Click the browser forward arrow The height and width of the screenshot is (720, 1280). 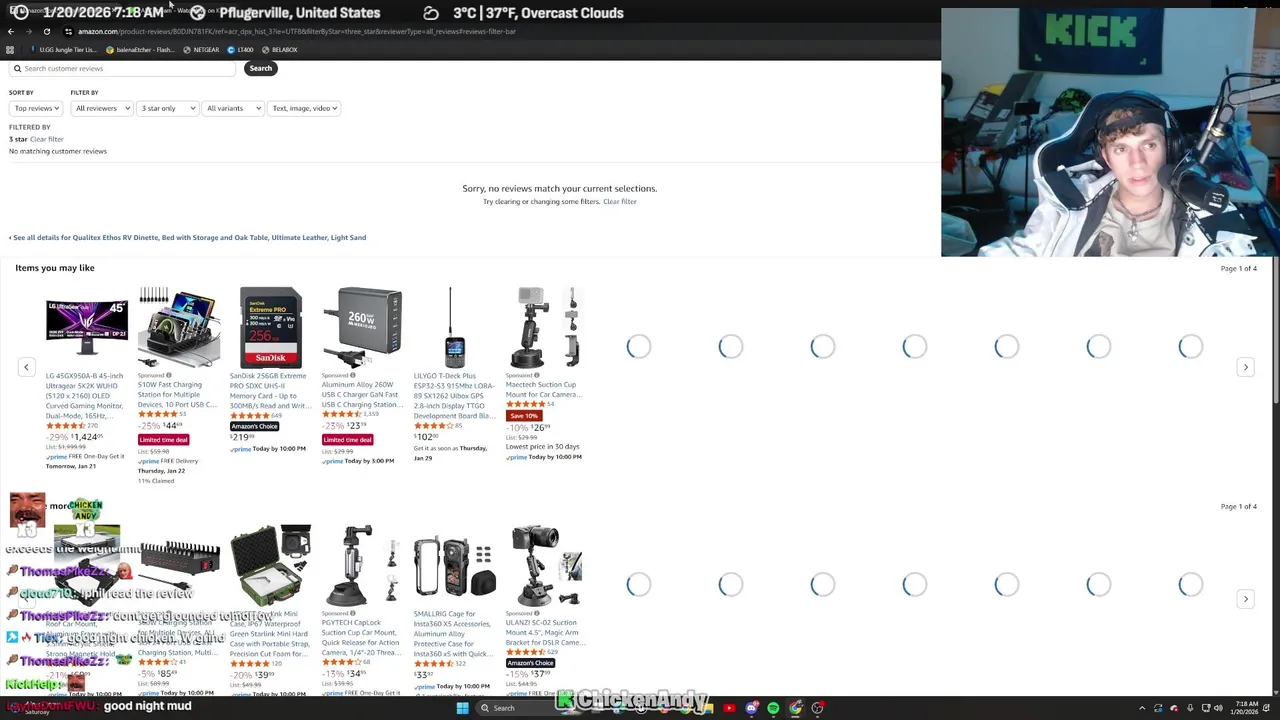28,31
